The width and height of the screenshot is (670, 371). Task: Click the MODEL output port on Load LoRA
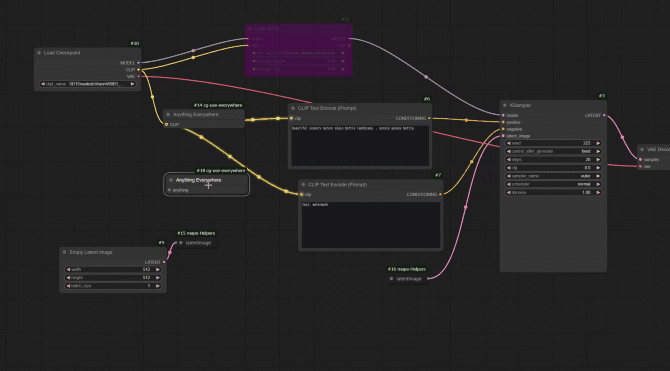tap(349, 38)
